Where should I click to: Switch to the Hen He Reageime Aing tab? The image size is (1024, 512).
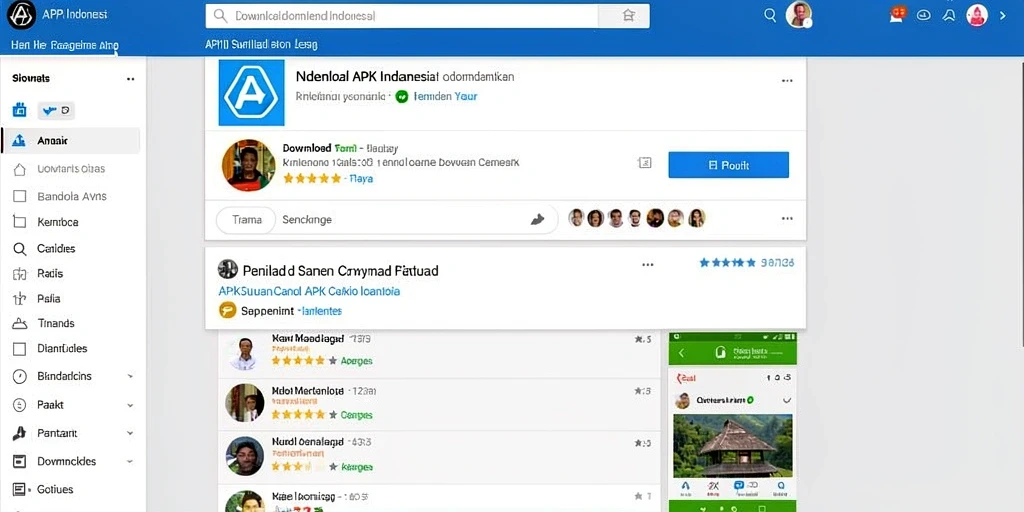[x=65, y=45]
